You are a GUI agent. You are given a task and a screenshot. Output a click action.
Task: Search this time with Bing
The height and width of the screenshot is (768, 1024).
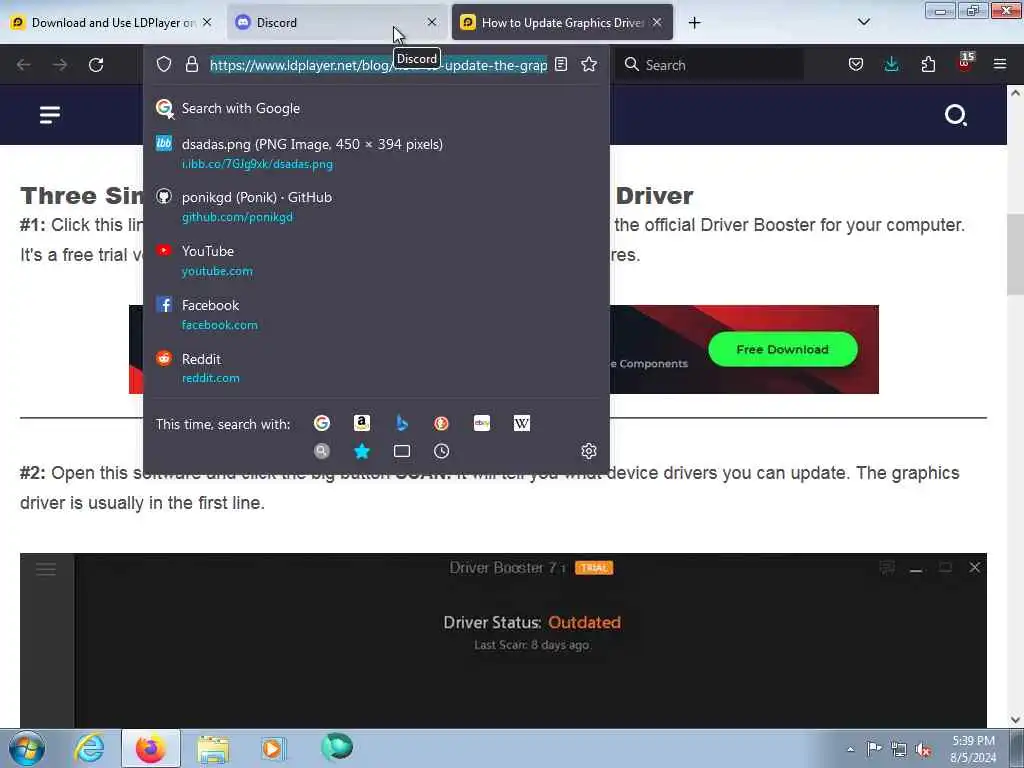coord(402,423)
